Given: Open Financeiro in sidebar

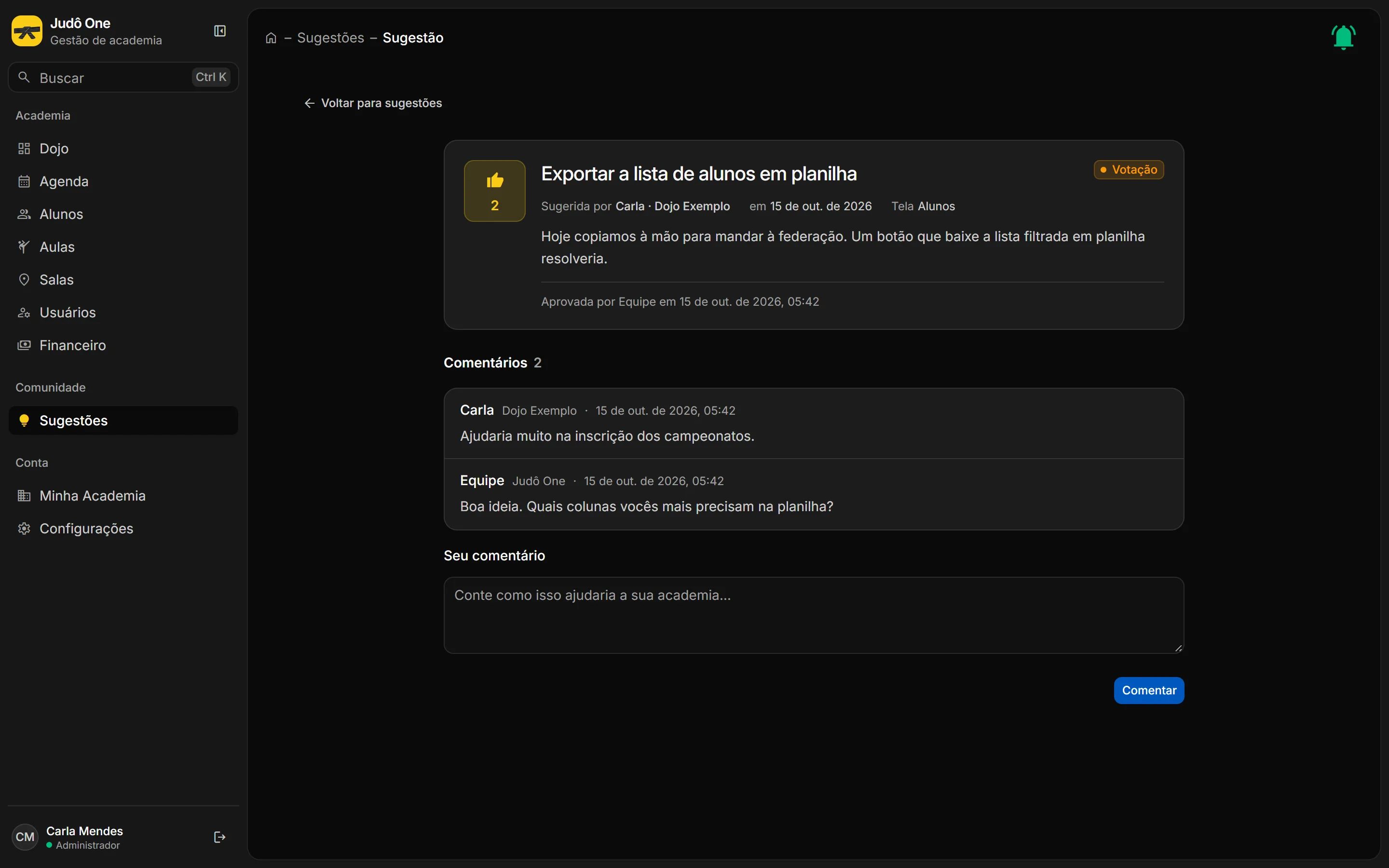Looking at the screenshot, I should (123, 345).
